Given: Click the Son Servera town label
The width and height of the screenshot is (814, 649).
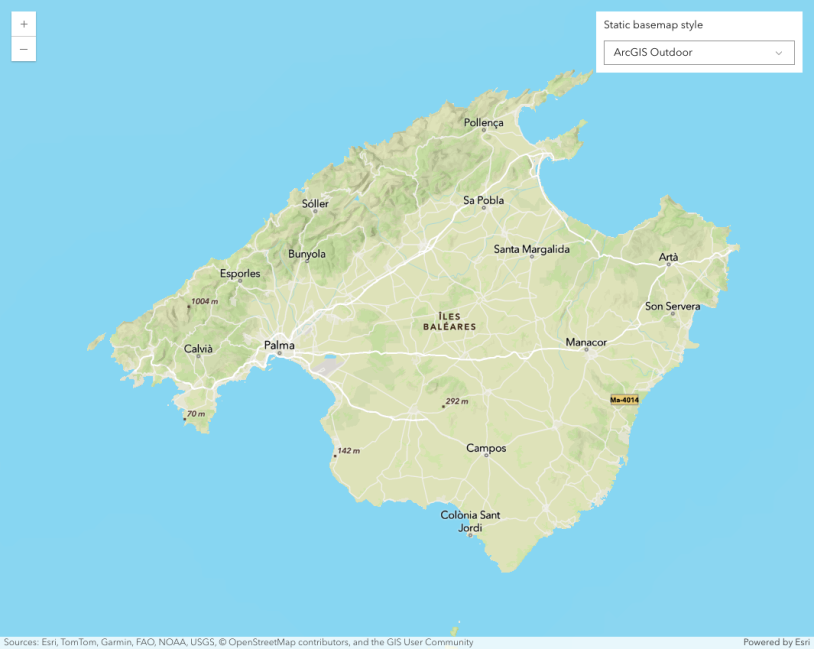Looking at the screenshot, I should click(x=673, y=306).
